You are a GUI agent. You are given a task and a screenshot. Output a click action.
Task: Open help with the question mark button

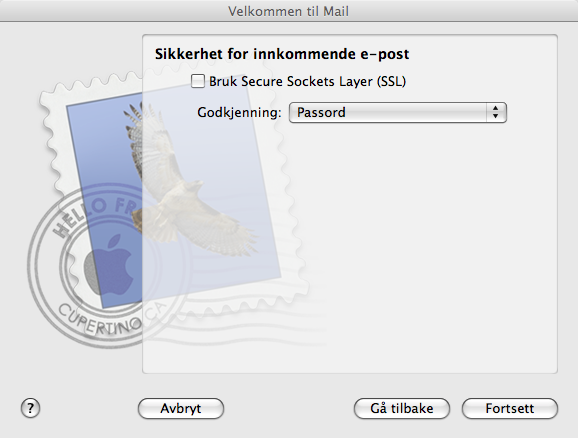tap(30, 408)
